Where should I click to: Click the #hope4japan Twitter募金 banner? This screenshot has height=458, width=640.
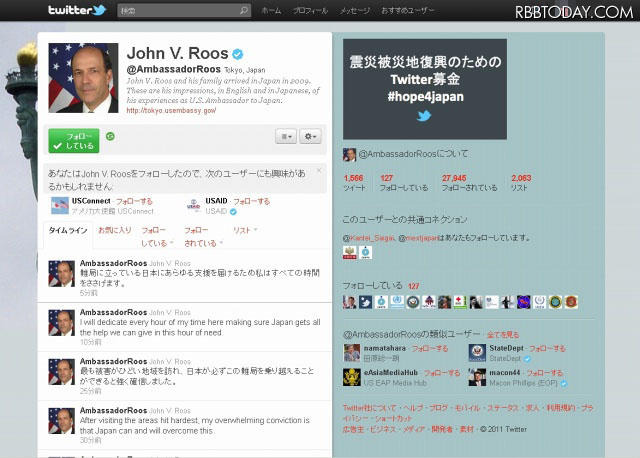coord(425,89)
